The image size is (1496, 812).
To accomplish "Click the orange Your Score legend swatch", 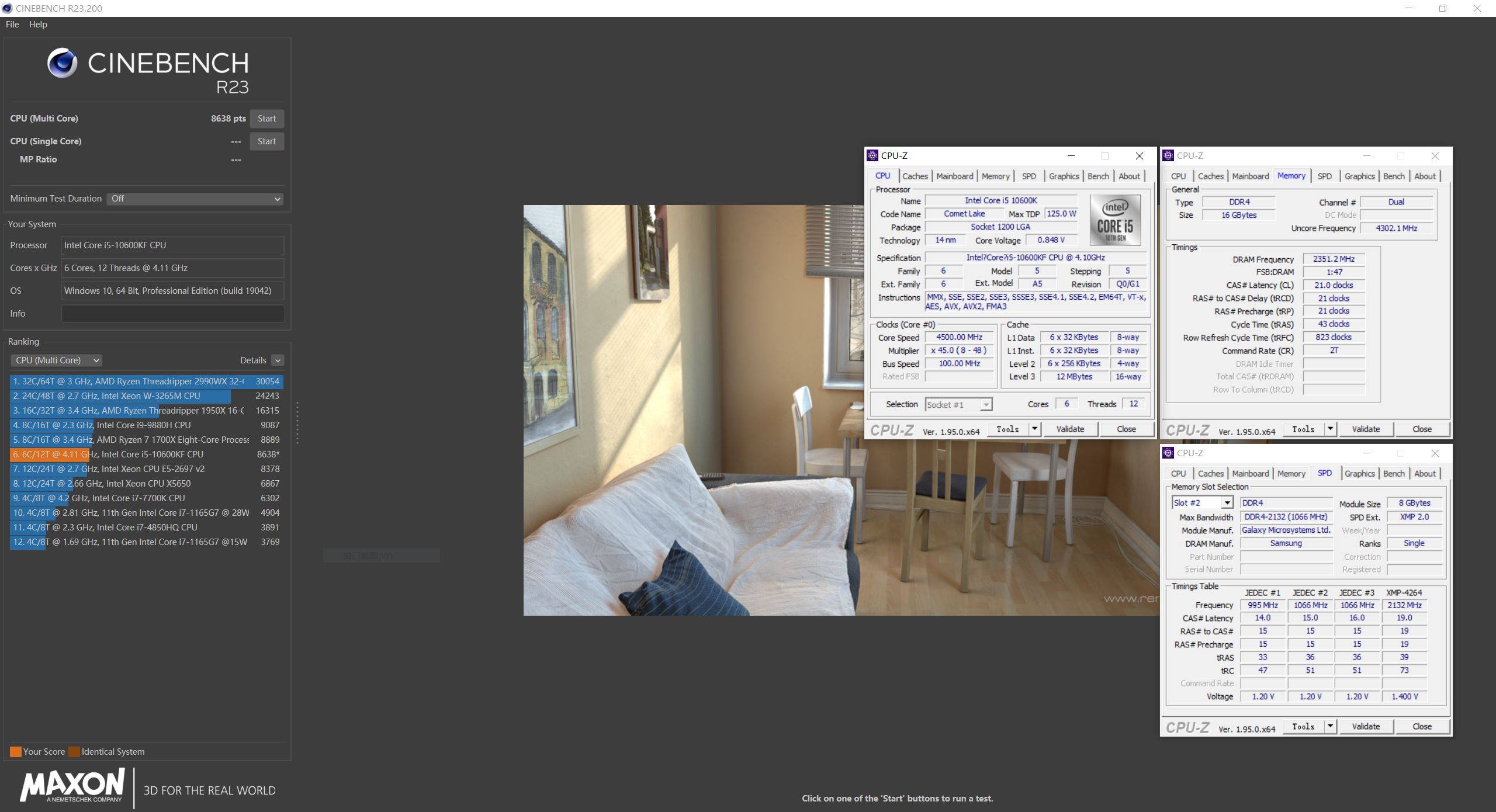I will tap(16, 752).
